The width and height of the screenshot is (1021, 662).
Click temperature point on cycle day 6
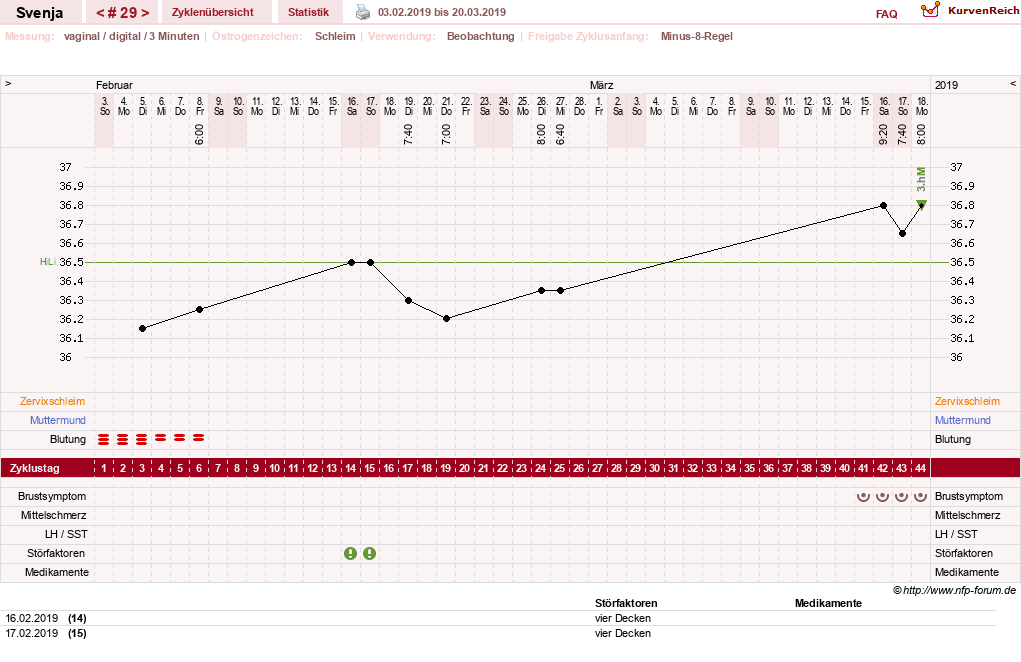pos(200,309)
